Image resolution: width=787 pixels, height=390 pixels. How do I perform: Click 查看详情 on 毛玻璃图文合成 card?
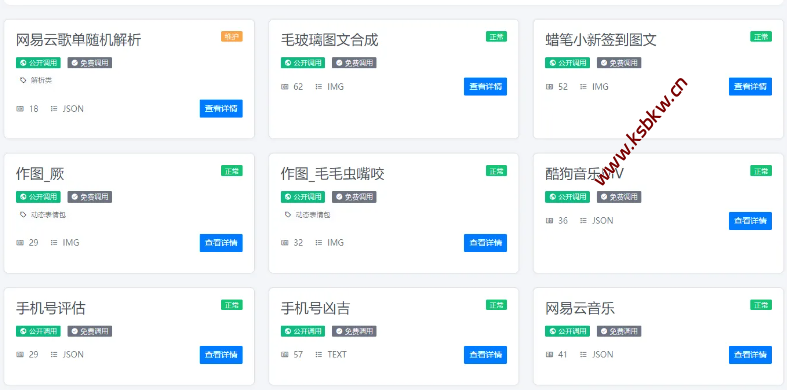tap(485, 86)
